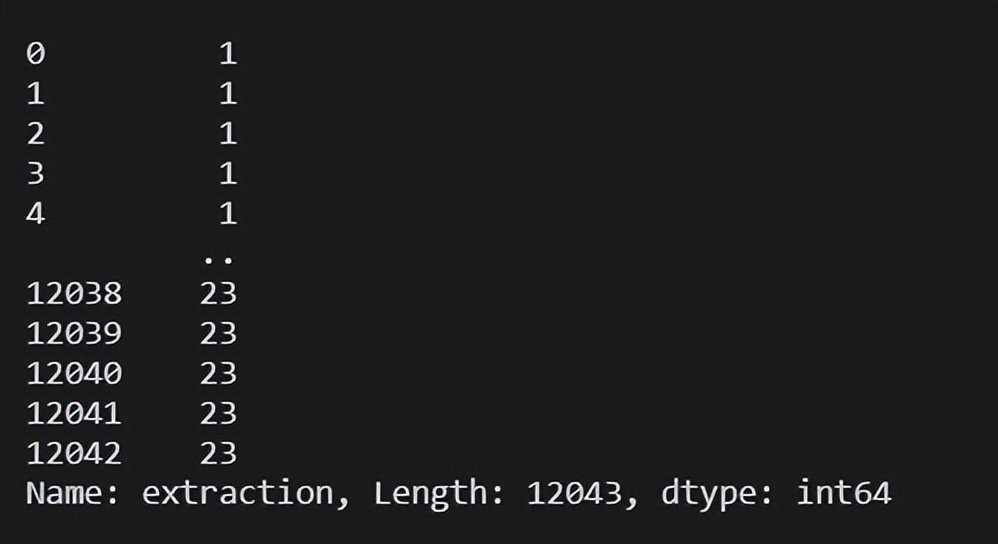Viewport: 998px width, 544px height.
Task: Click value 23 beside index 12038
Action: tap(218, 294)
